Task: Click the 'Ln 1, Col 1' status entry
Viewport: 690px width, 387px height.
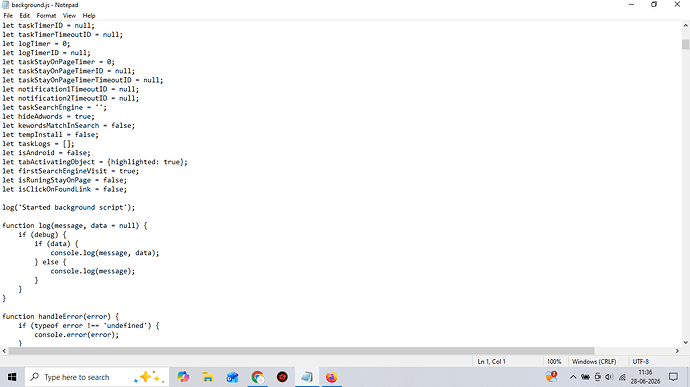Action: coord(492,361)
